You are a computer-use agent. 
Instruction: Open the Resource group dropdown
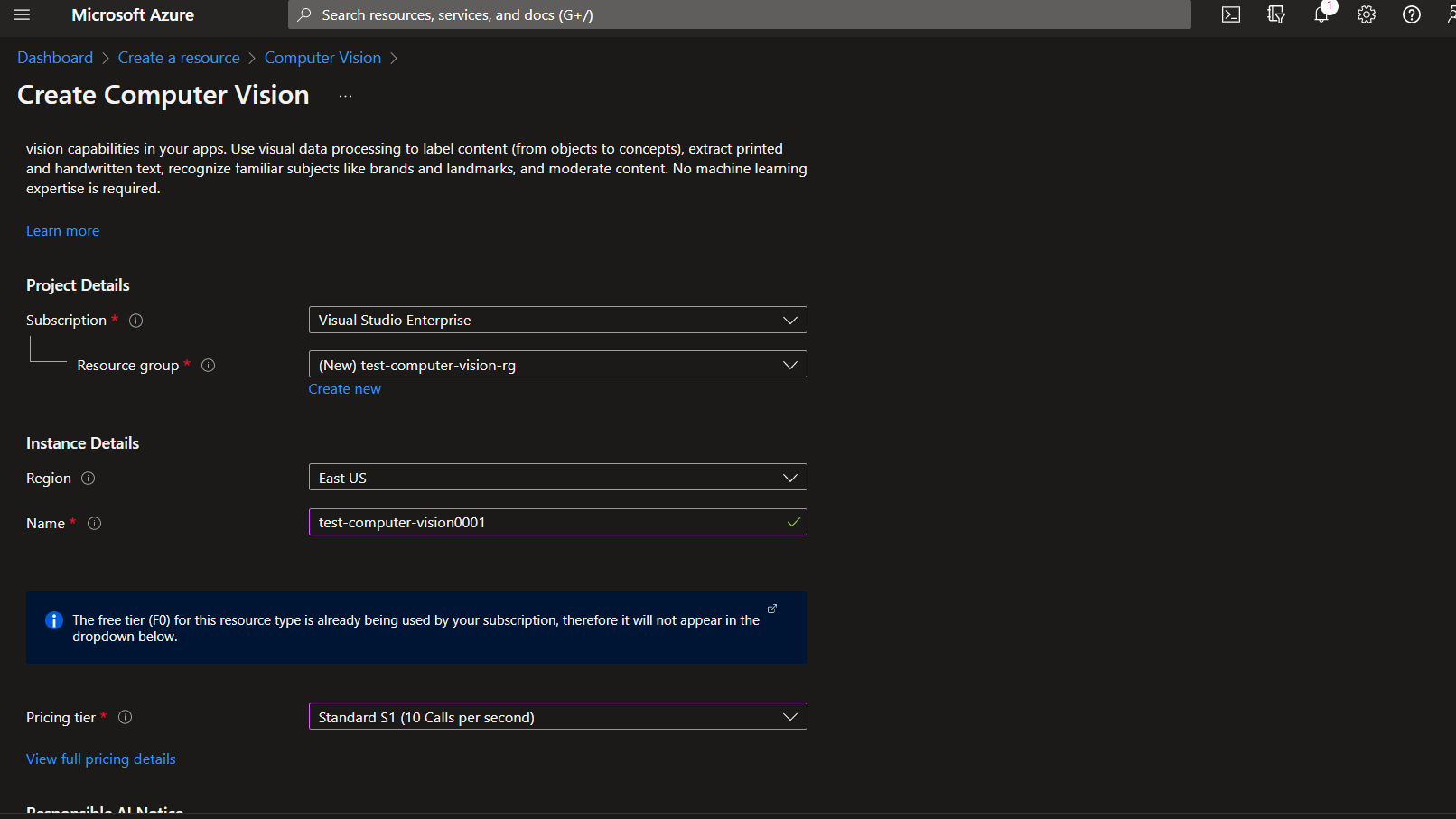coord(557,365)
